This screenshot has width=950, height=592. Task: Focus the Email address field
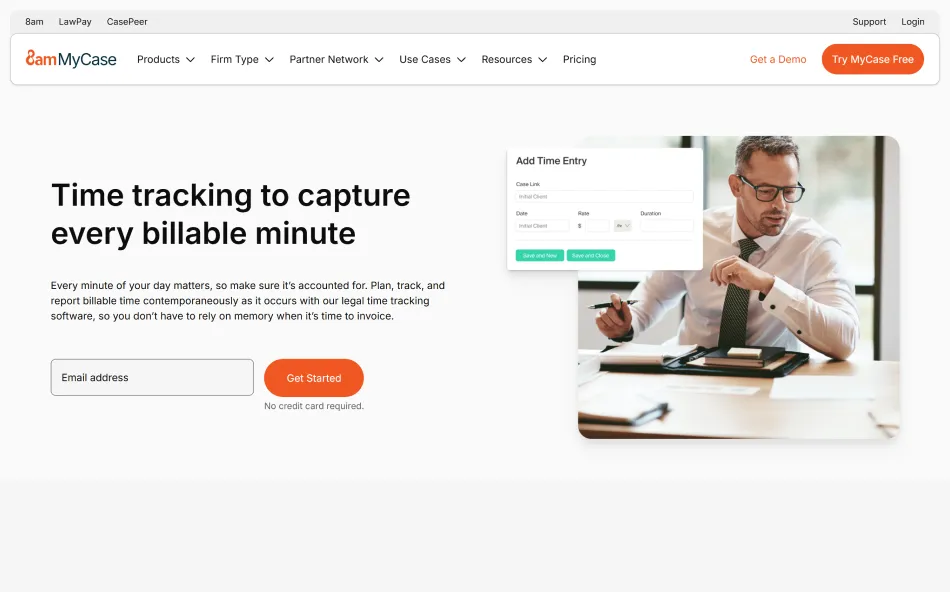point(152,377)
